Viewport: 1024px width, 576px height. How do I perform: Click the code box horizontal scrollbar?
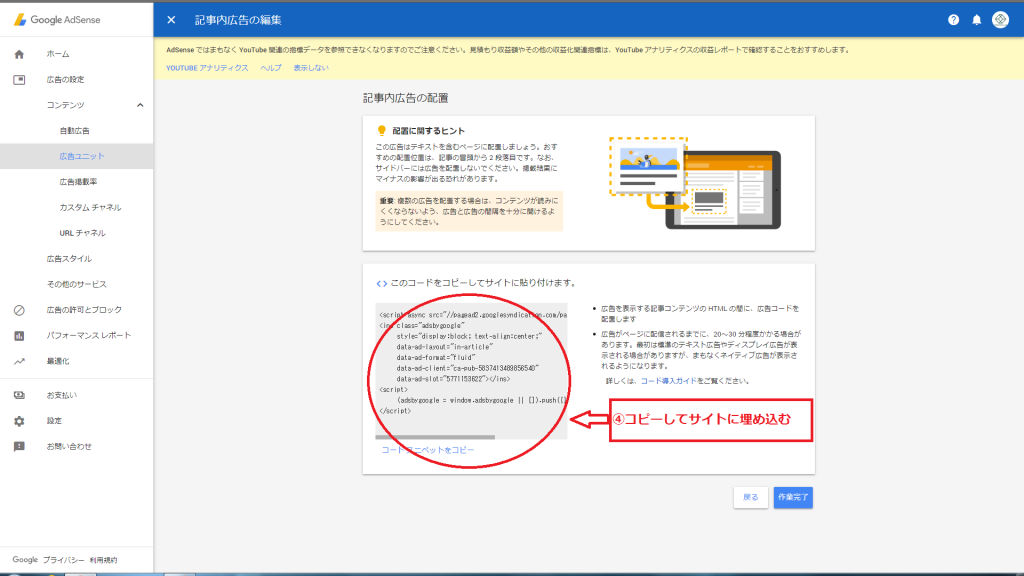point(435,437)
